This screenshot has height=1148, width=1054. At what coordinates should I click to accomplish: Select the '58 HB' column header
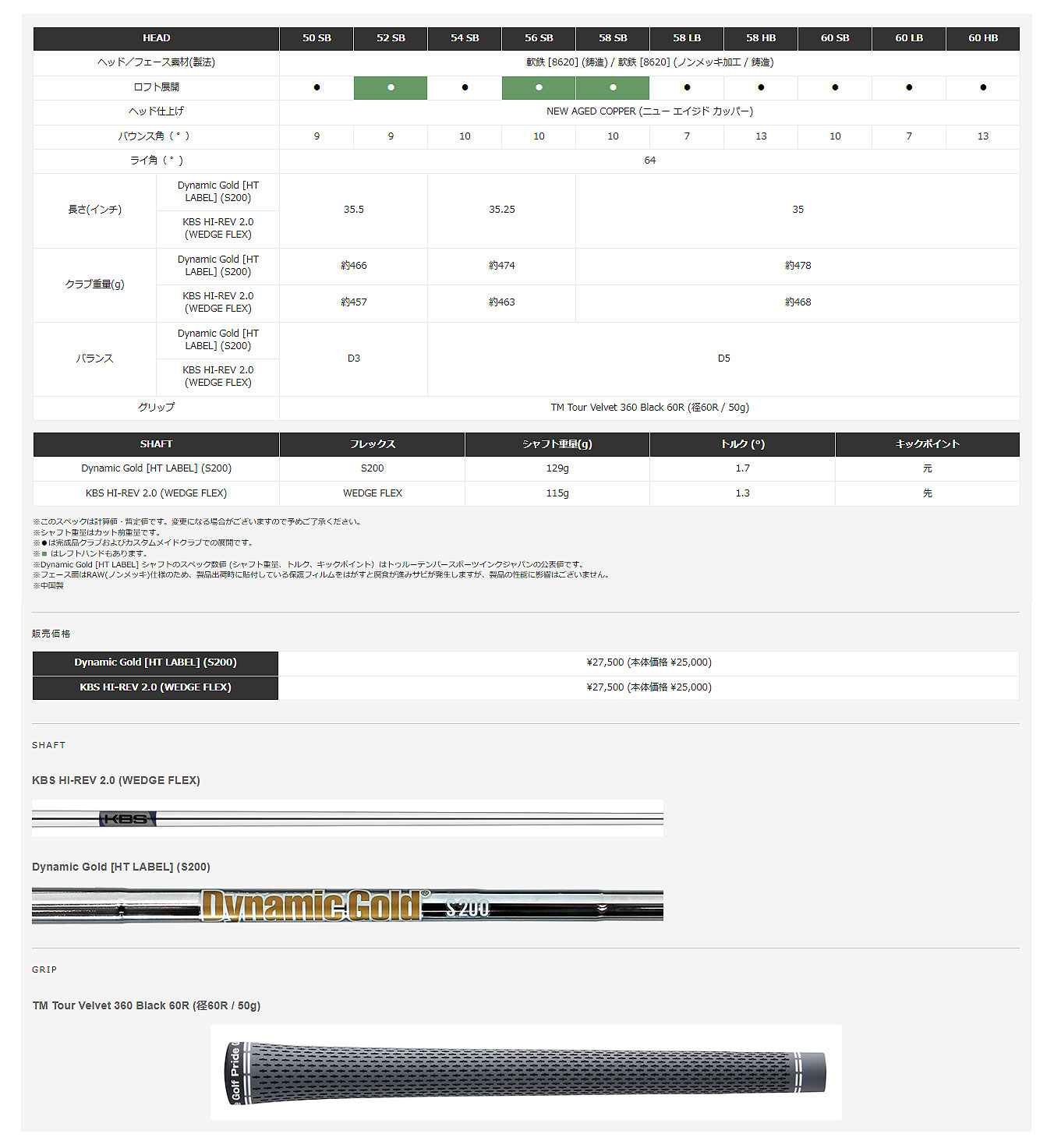(761, 38)
